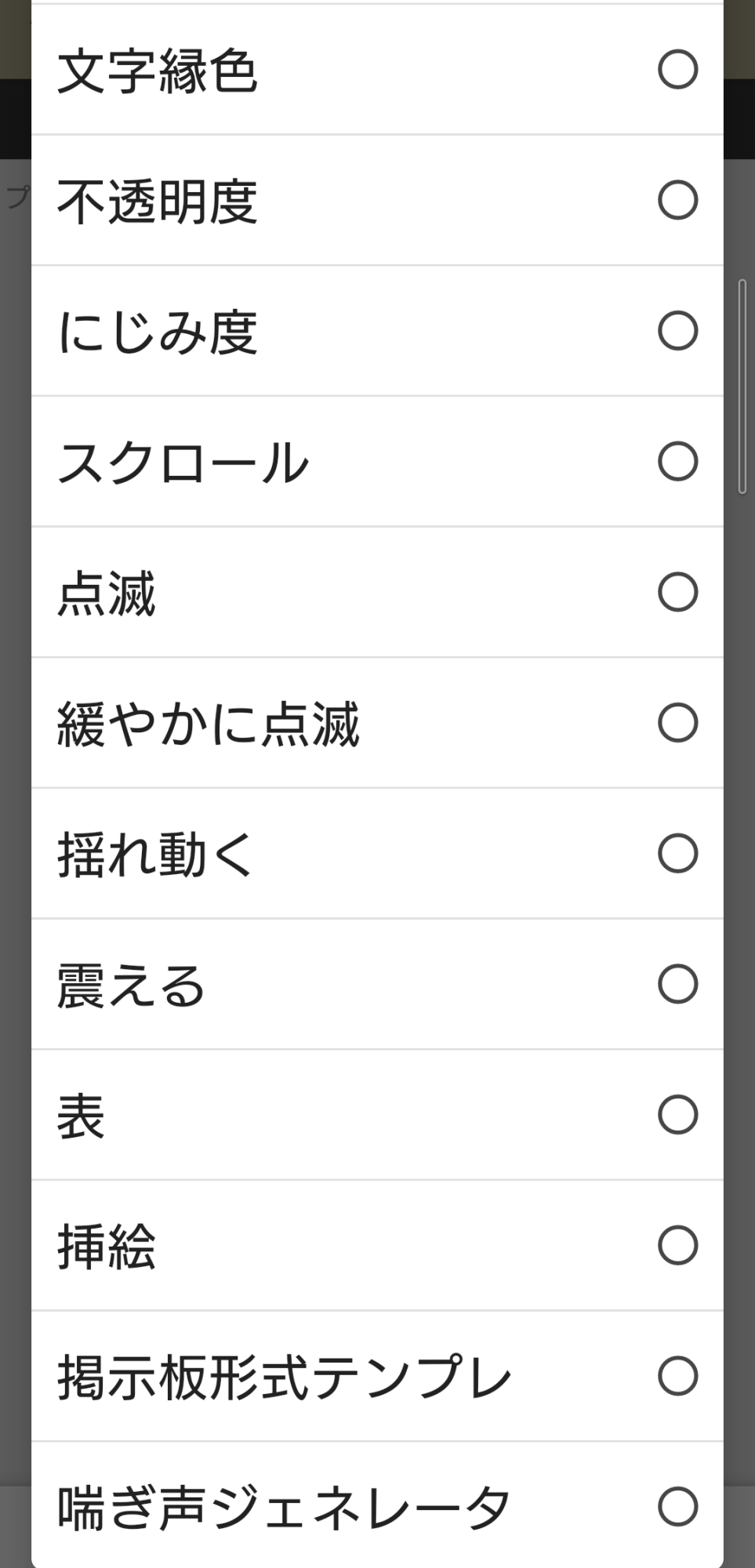
Task: Select the 表 radio button
Action: [677, 1114]
